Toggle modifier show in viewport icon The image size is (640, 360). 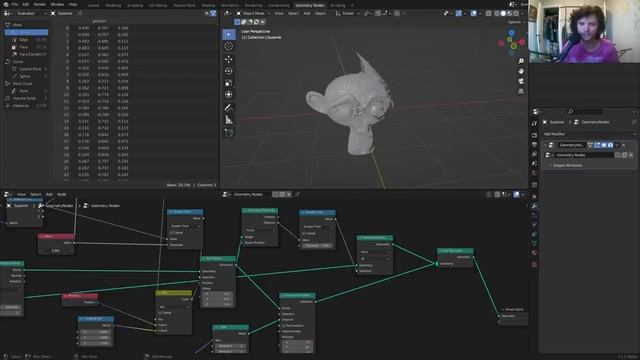(603, 145)
